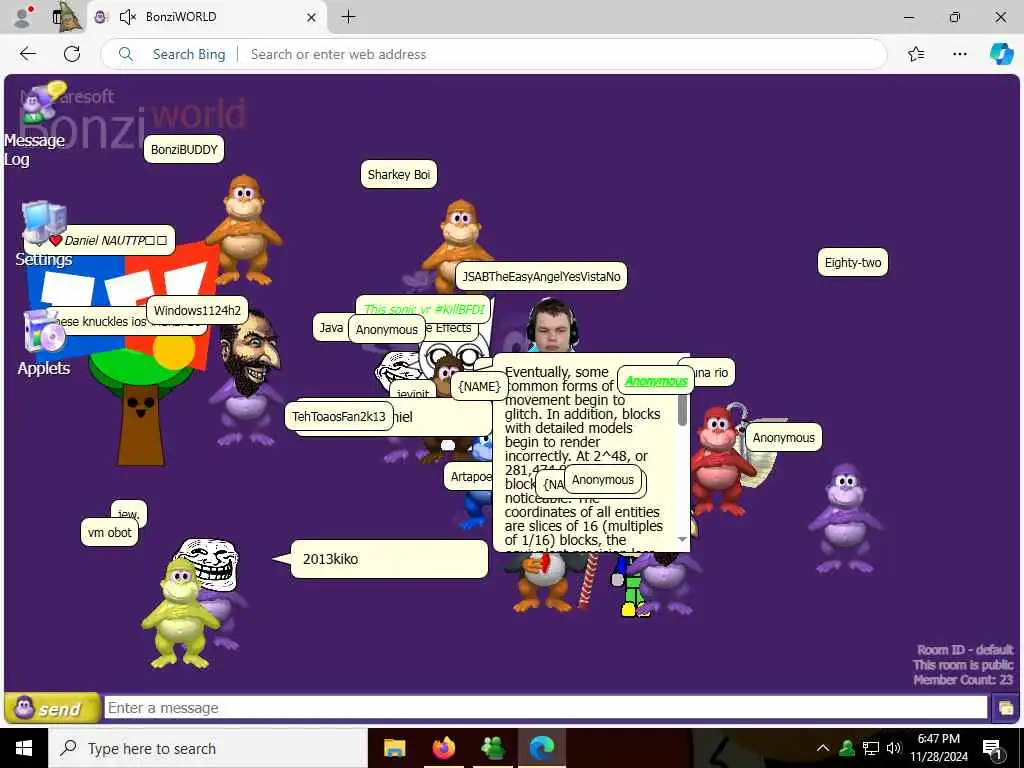Click the Sharkey Boi name tag
Viewport: 1024px width, 768px height.
[x=399, y=174]
